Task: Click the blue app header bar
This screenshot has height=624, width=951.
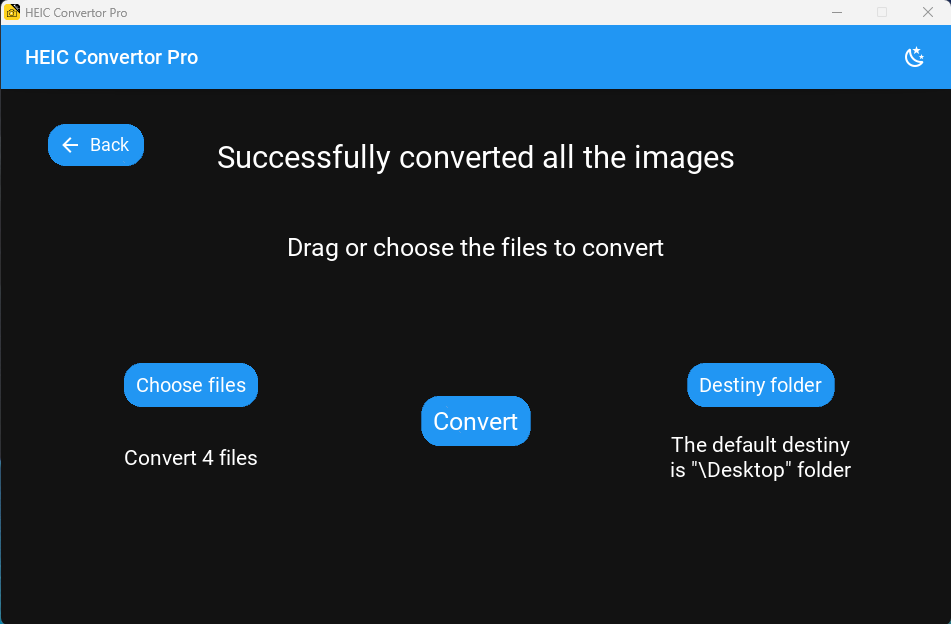Action: pyautogui.click(x=476, y=57)
